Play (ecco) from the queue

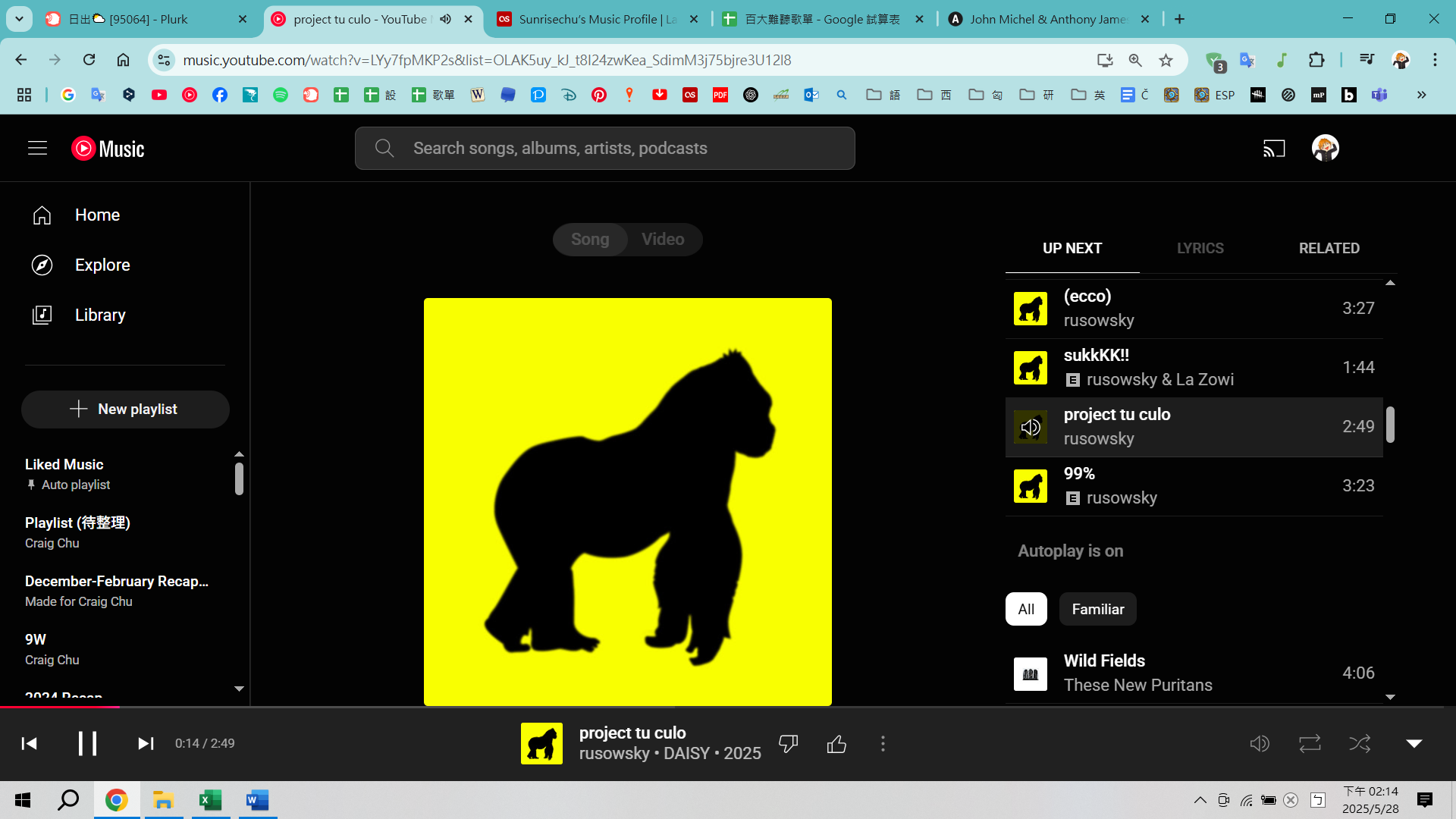(x=1194, y=309)
